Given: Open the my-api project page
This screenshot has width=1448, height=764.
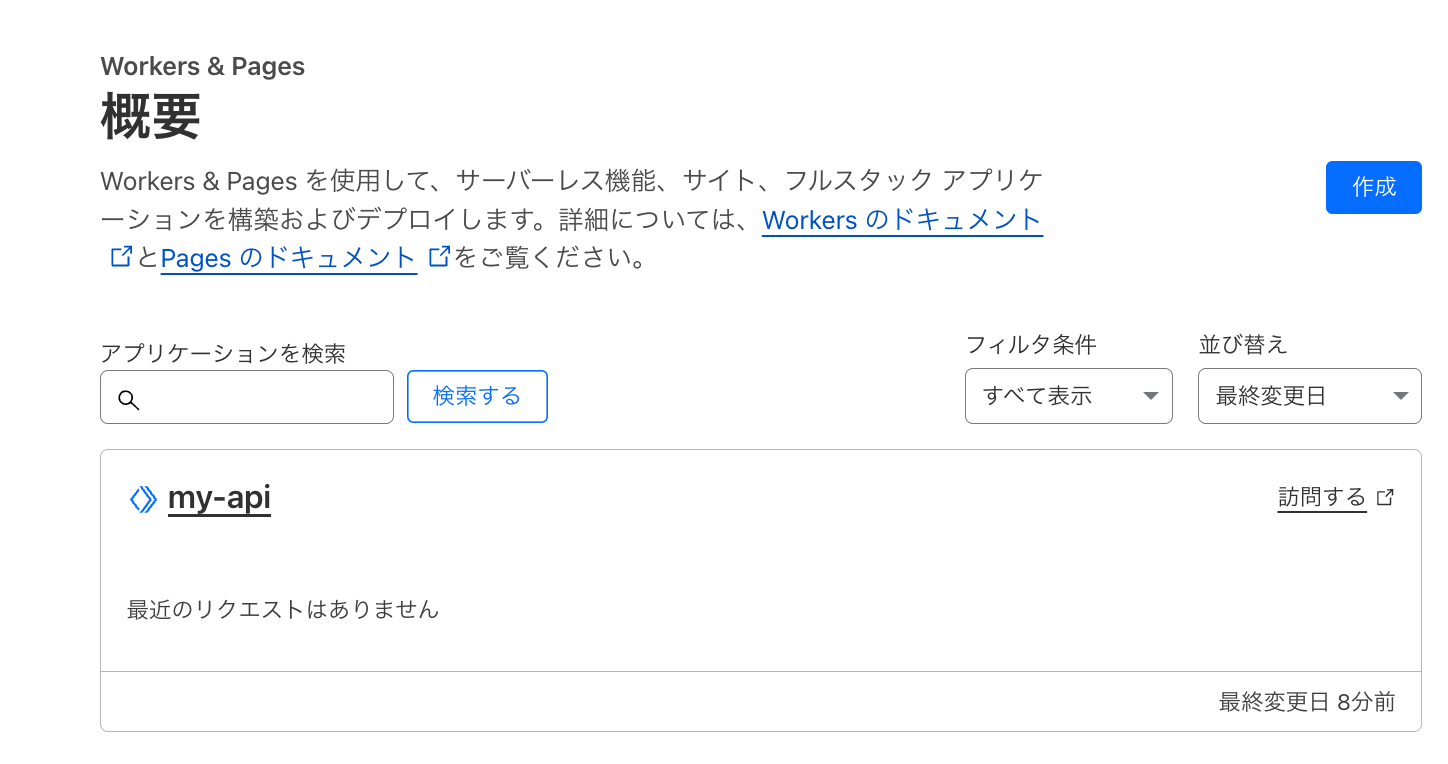Looking at the screenshot, I should click(219, 498).
